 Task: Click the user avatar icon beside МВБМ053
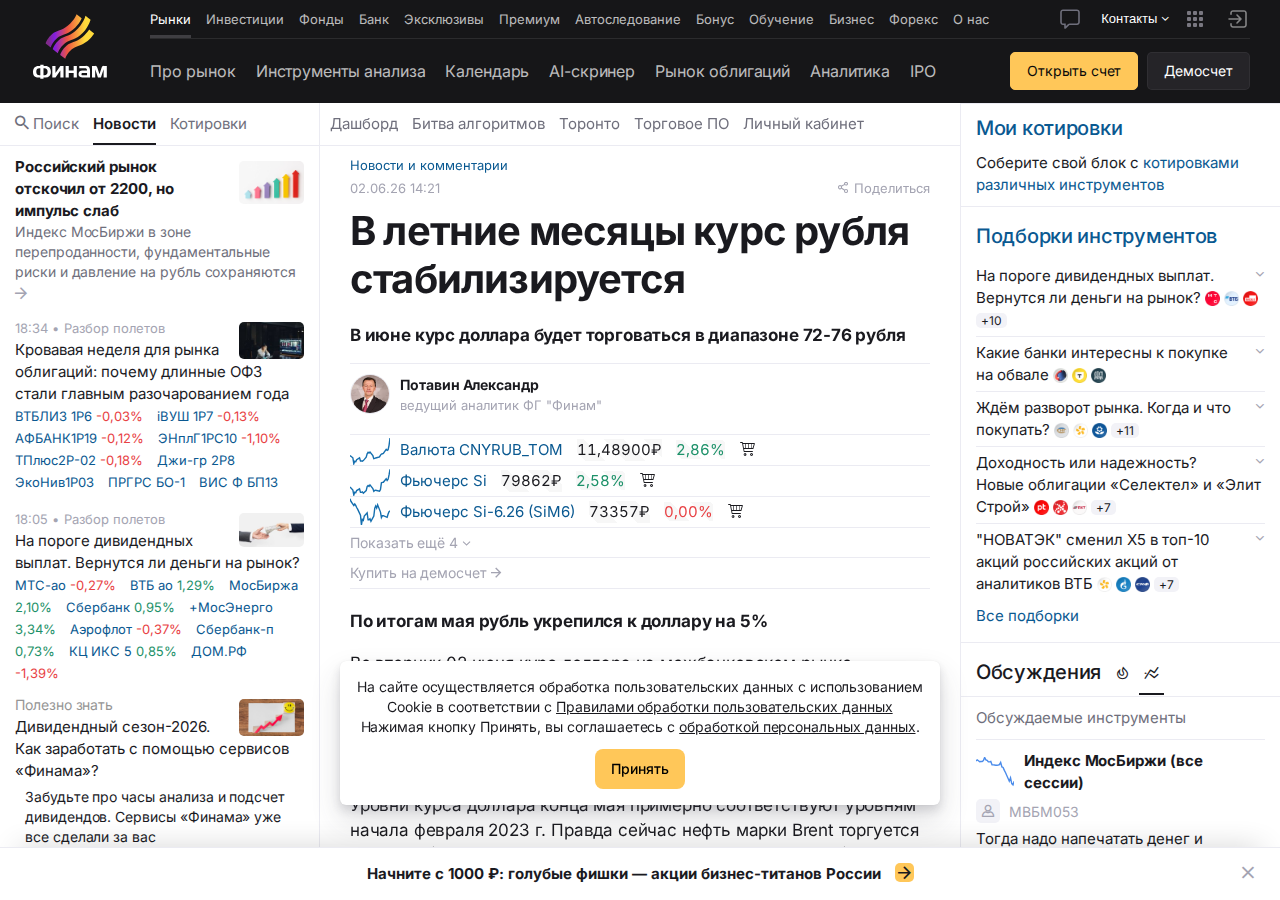(988, 811)
